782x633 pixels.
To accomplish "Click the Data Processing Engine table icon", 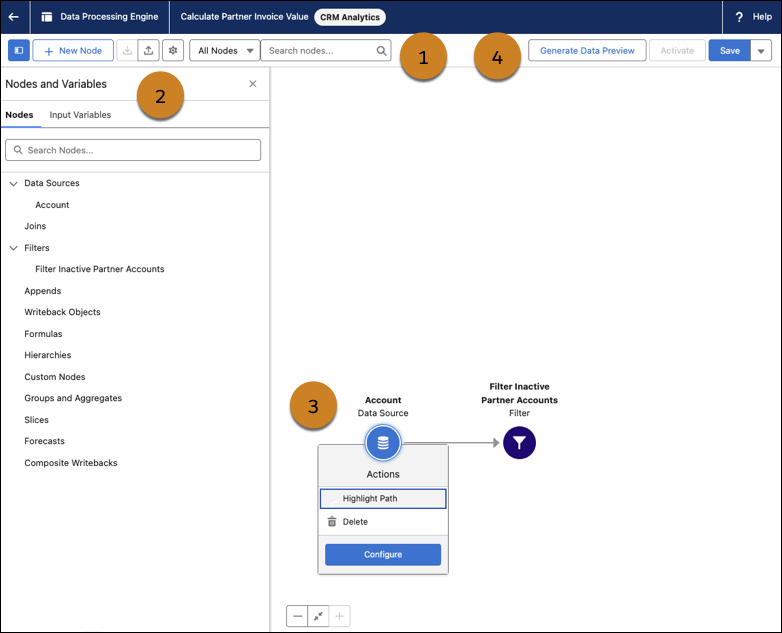I will [47, 17].
